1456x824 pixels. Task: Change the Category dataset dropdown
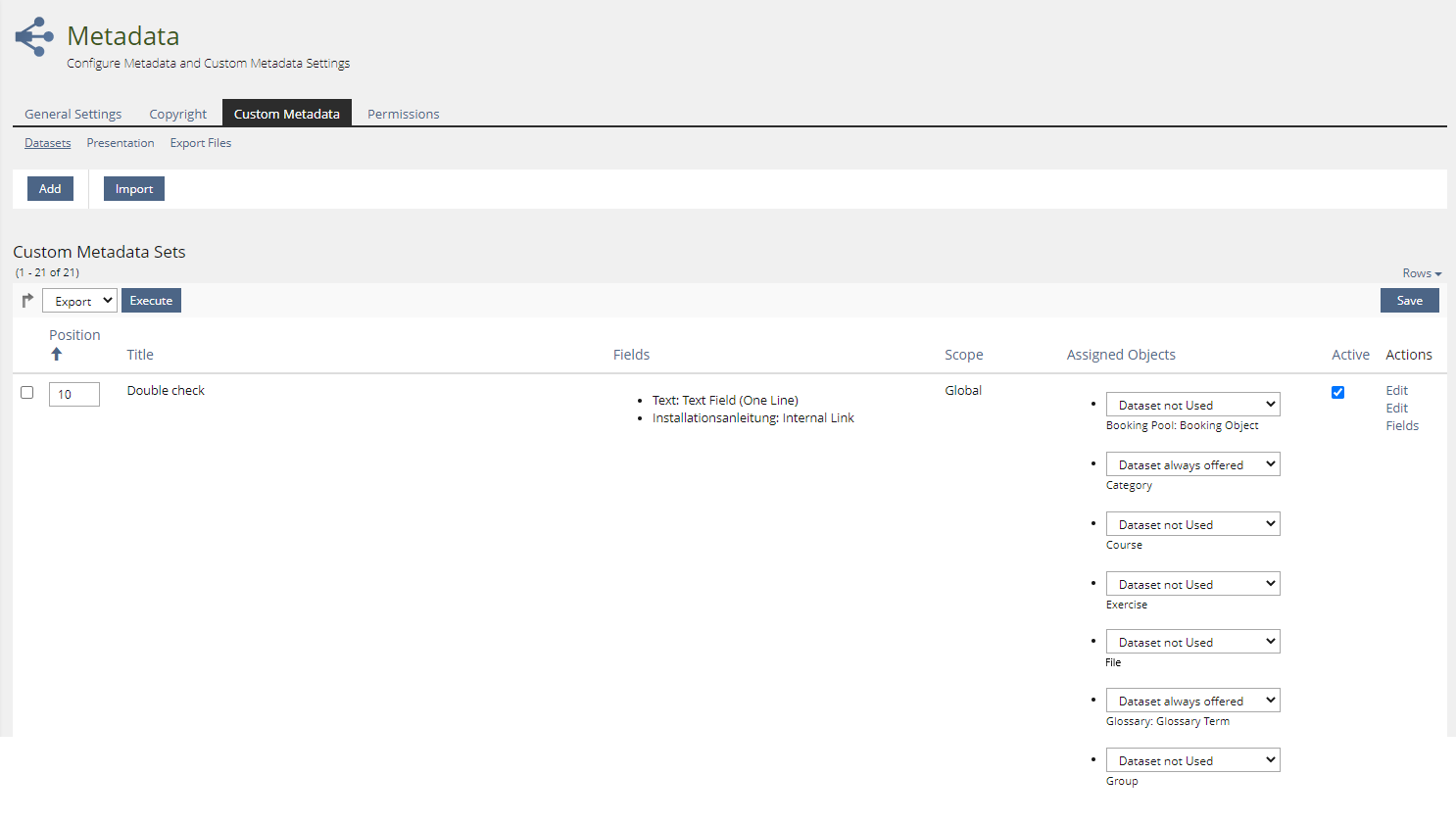pyautogui.click(x=1192, y=464)
